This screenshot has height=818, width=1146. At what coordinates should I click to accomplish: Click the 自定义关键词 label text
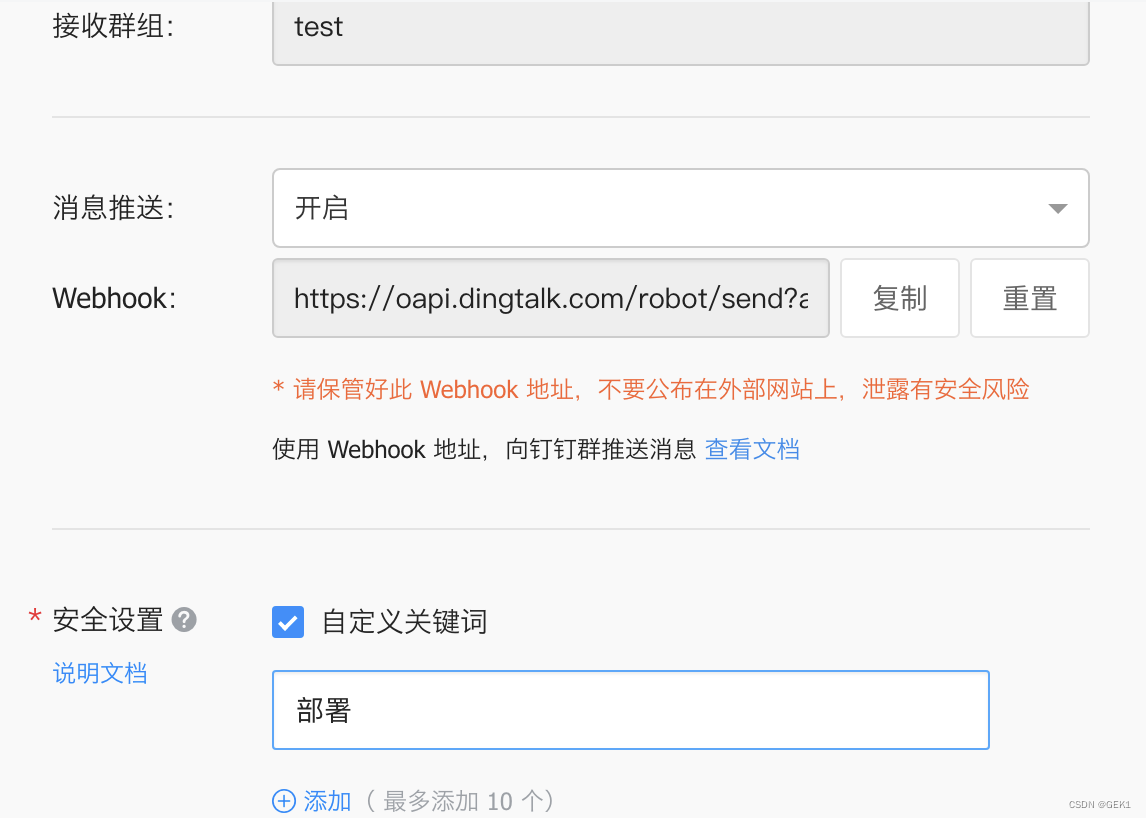click(x=404, y=622)
